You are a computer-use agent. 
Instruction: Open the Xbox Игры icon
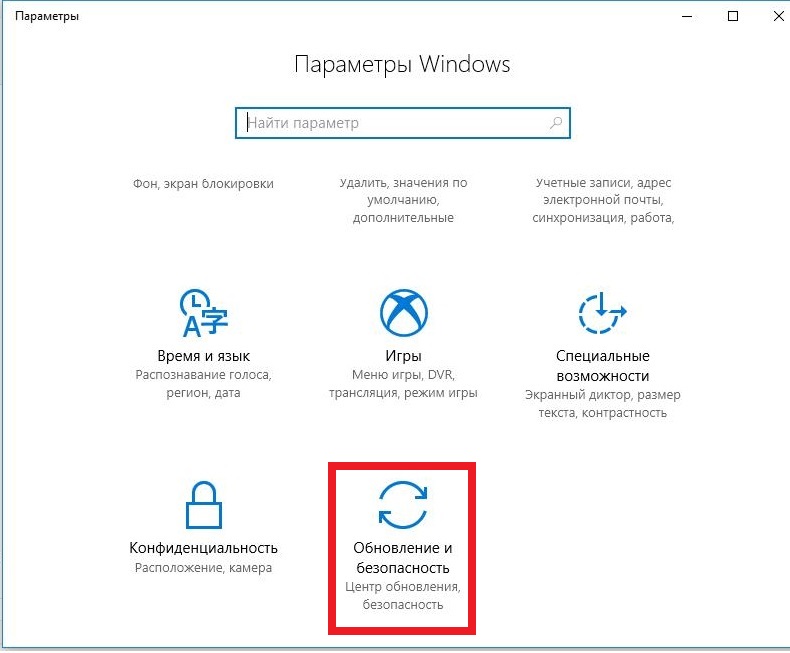(x=403, y=312)
